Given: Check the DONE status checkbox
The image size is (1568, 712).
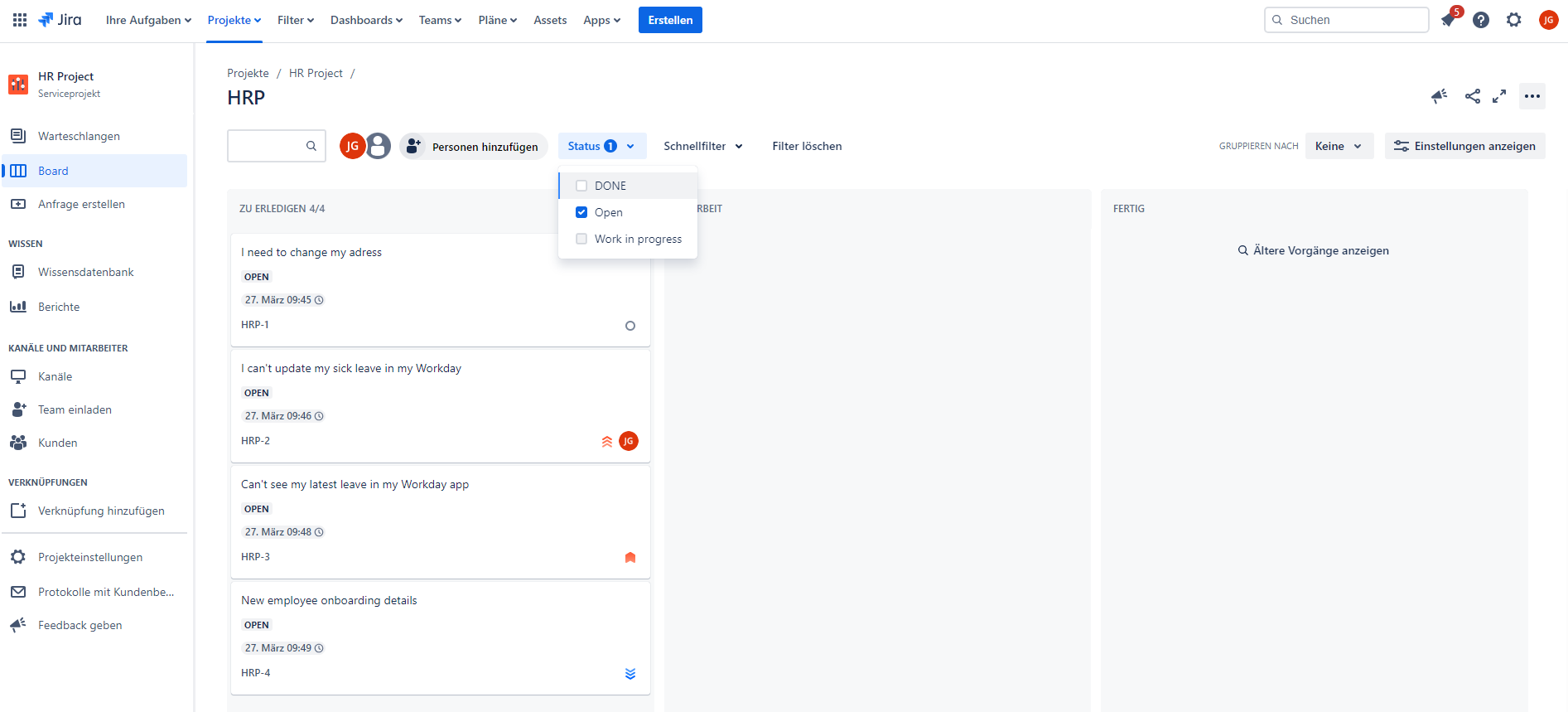Looking at the screenshot, I should coord(581,186).
